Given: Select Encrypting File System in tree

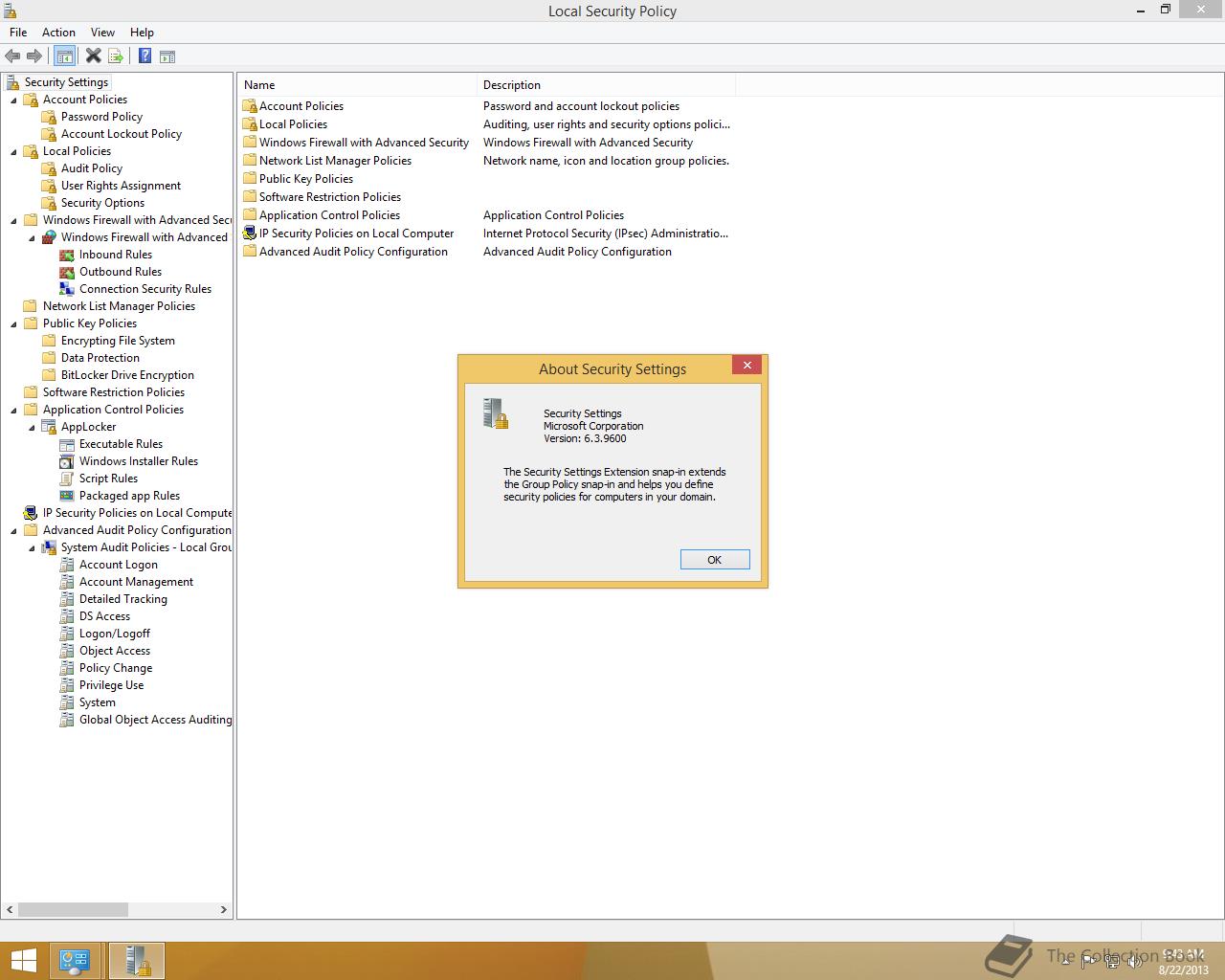Looking at the screenshot, I should [x=118, y=341].
